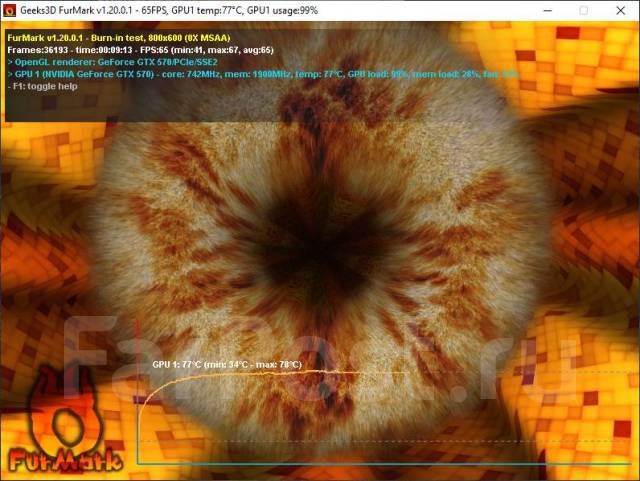Maximize the FurMark window

click(x=583, y=9)
